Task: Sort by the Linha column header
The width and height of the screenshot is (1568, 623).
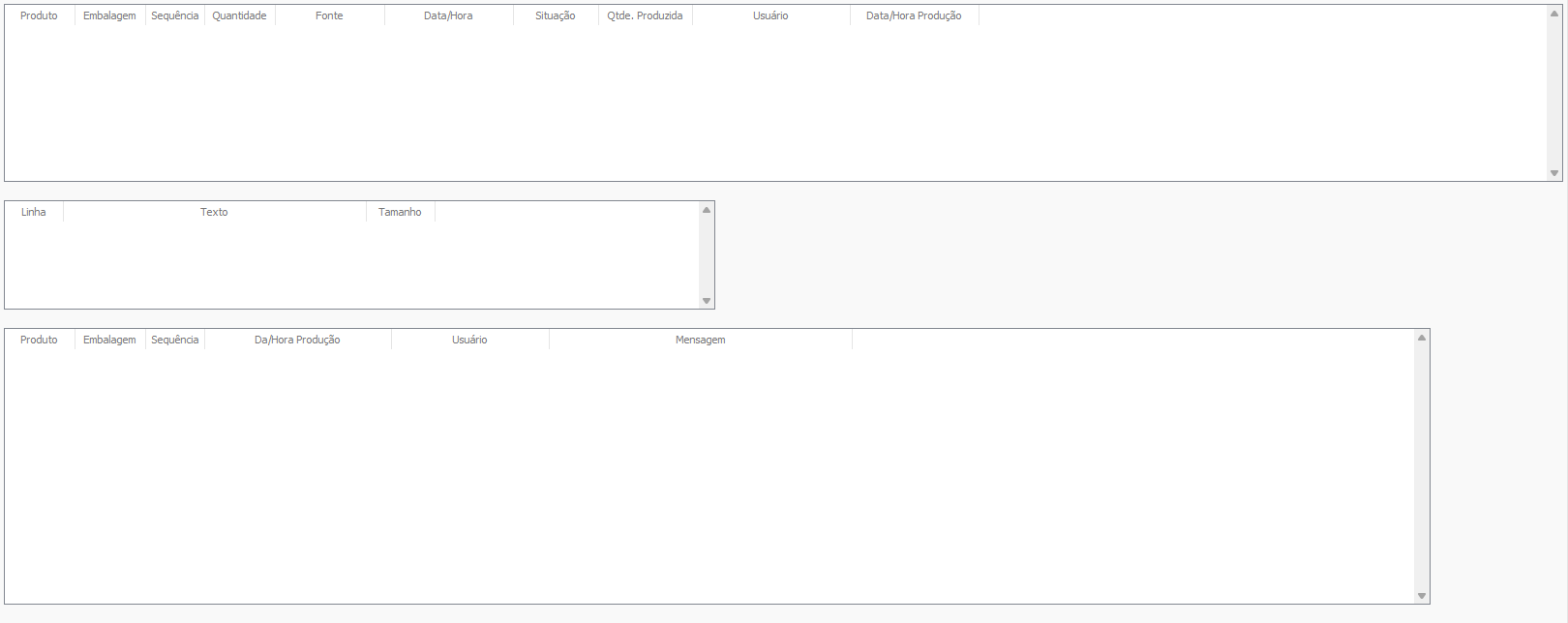Action: [34, 212]
